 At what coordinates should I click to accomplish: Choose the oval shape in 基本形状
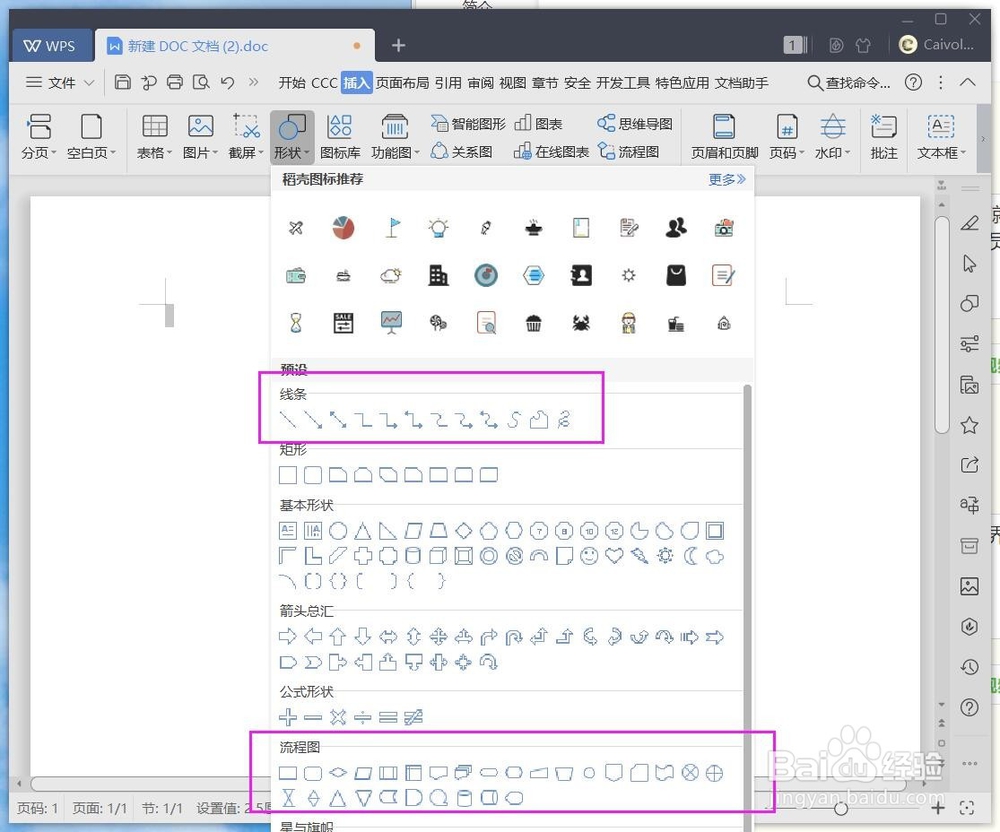click(338, 530)
